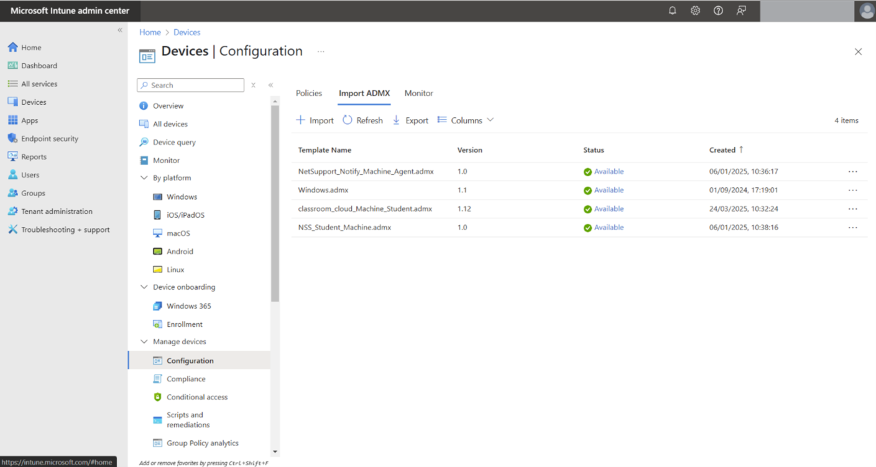Open Monitor in the Devices side menu

(x=166, y=160)
